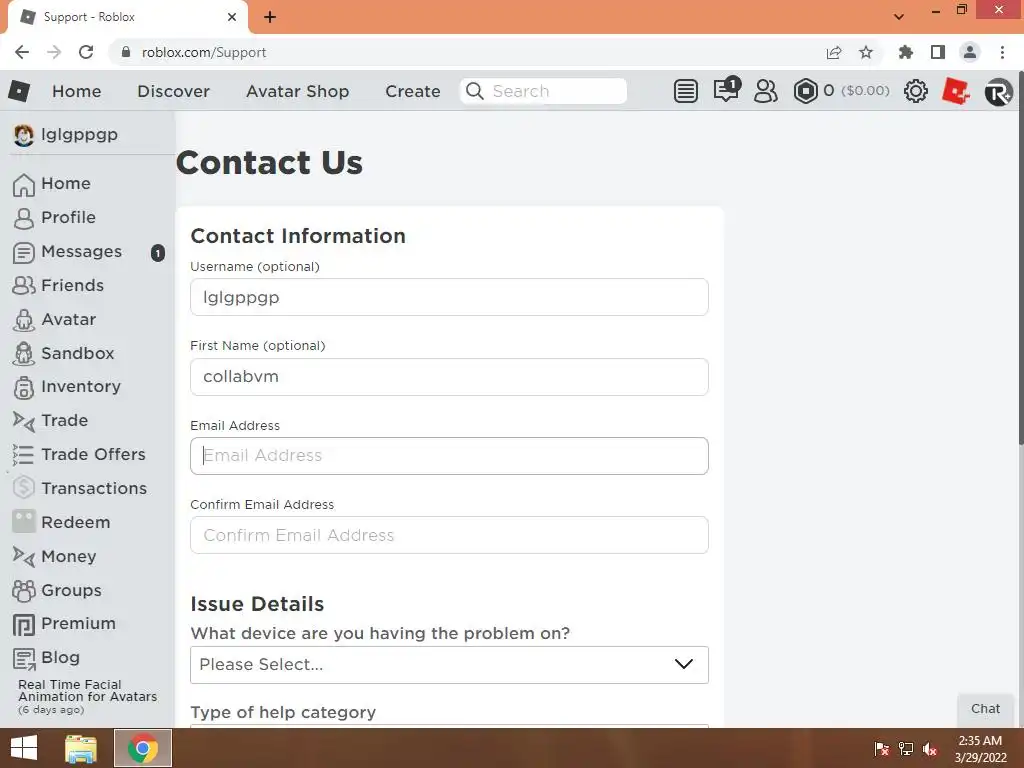The image size is (1024, 768).
Task: Click the Groups icon in sidebar
Action: (24, 590)
